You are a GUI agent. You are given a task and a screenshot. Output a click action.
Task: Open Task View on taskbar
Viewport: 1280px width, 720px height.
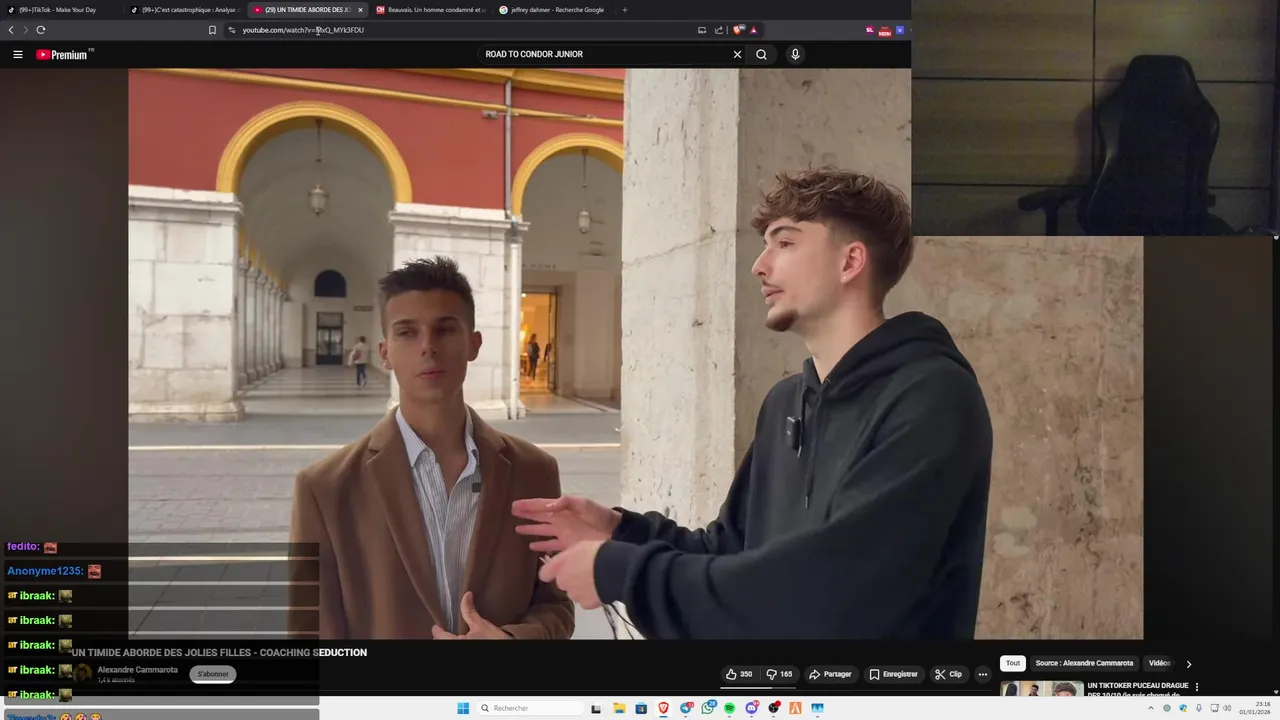(597, 708)
